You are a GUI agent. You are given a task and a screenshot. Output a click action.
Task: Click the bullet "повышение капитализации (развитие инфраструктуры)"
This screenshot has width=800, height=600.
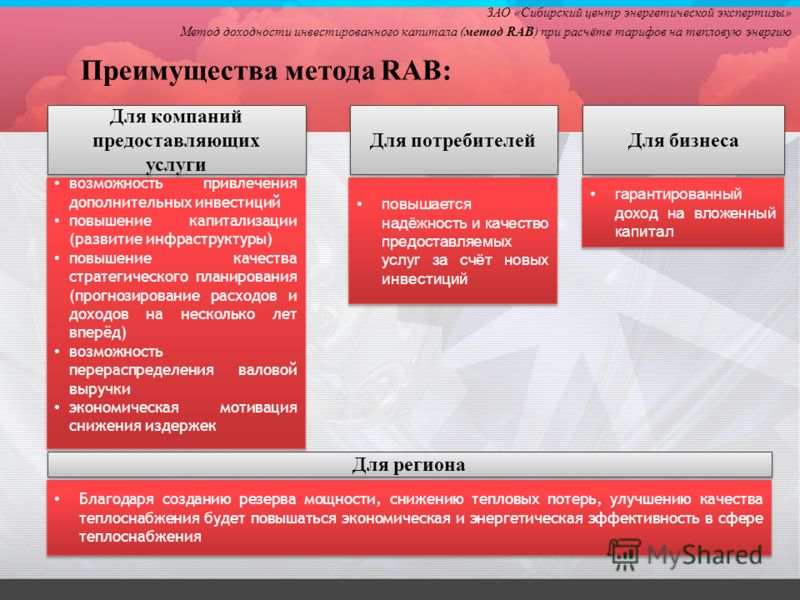[x=183, y=230]
